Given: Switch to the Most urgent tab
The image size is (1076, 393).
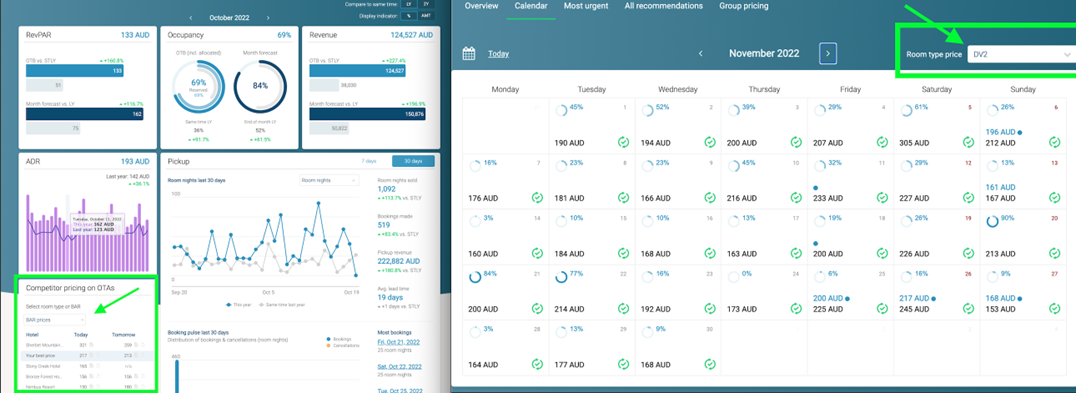Looking at the screenshot, I should point(586,6).
